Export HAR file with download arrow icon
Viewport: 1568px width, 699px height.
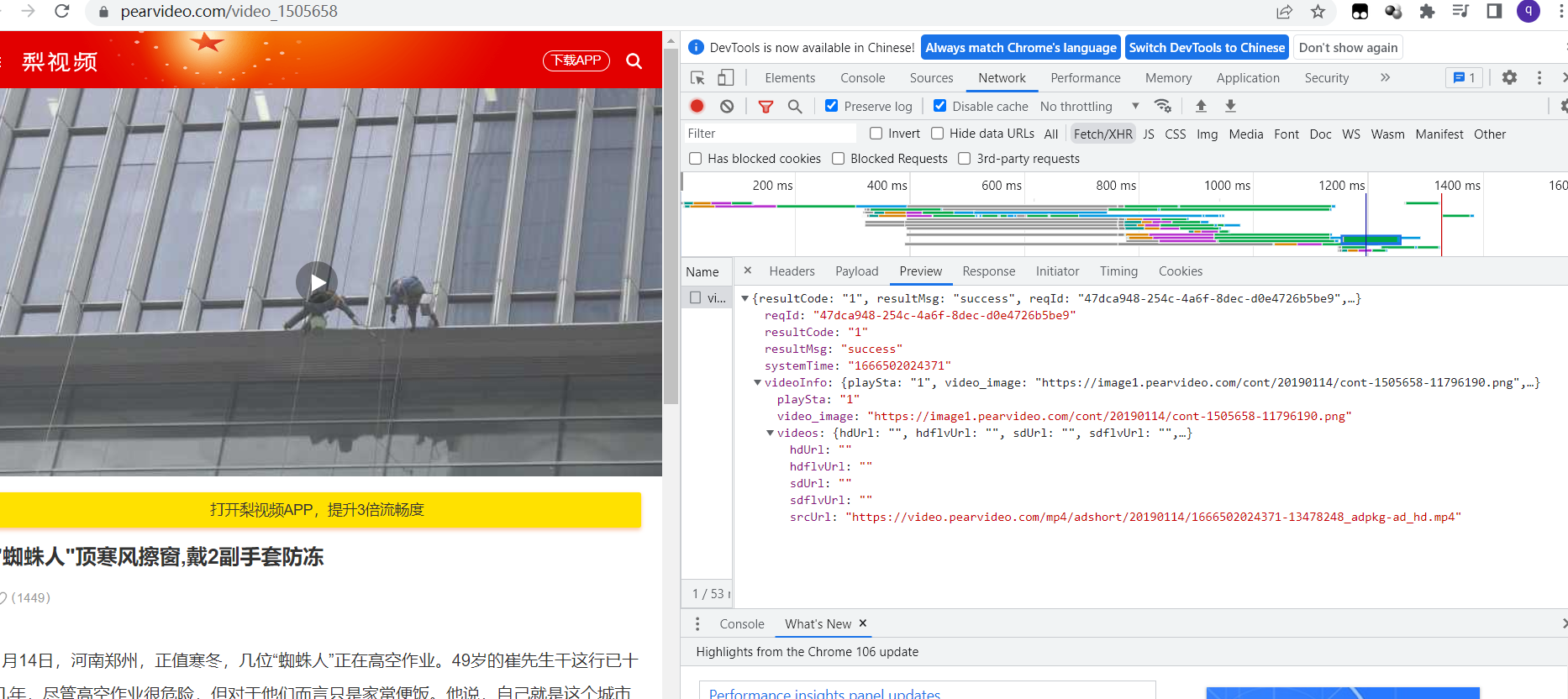point(1230,106)
